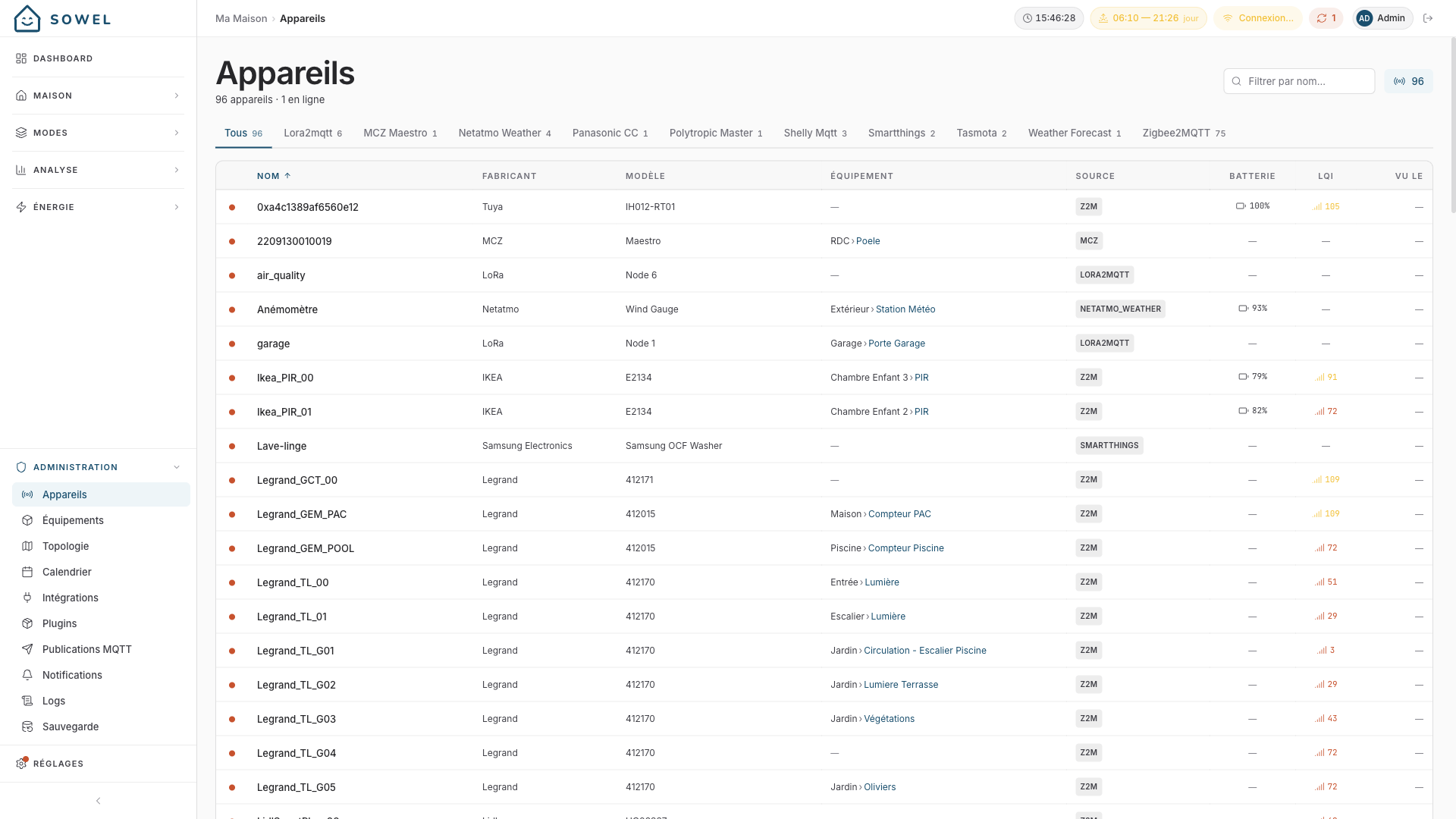Screen dimensions: 1456x819
Task: Focus the Filtrer par nom field
Action: coord(1299,81)
